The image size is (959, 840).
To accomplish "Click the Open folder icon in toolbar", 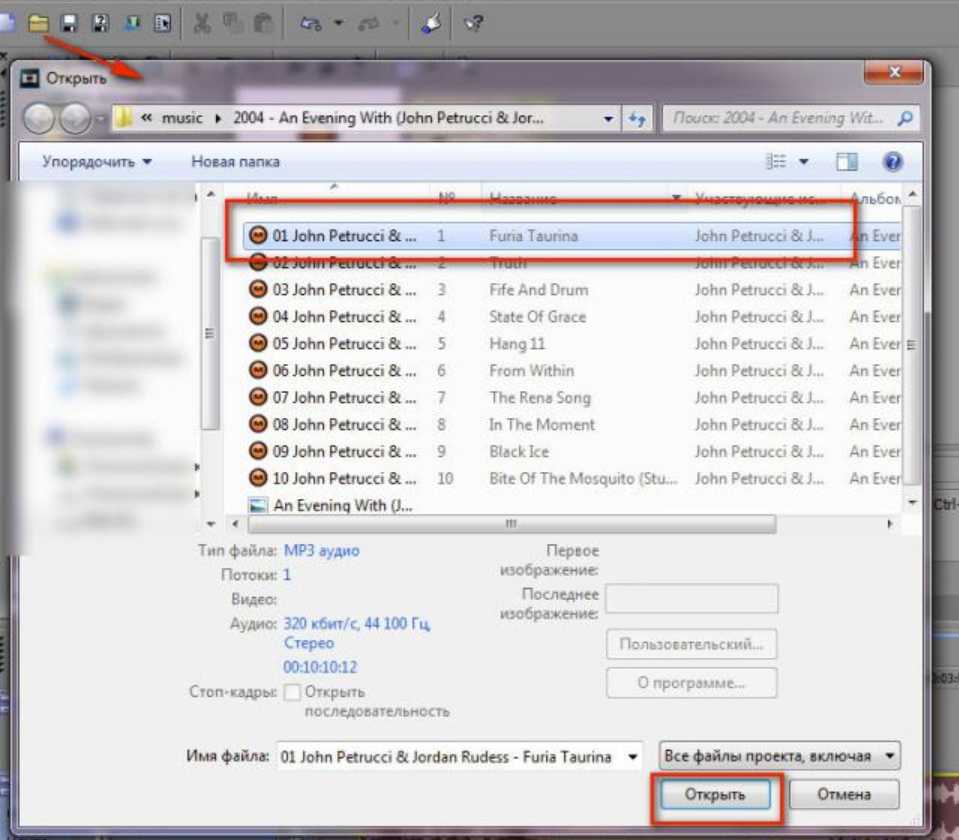I will pos(39,22).
